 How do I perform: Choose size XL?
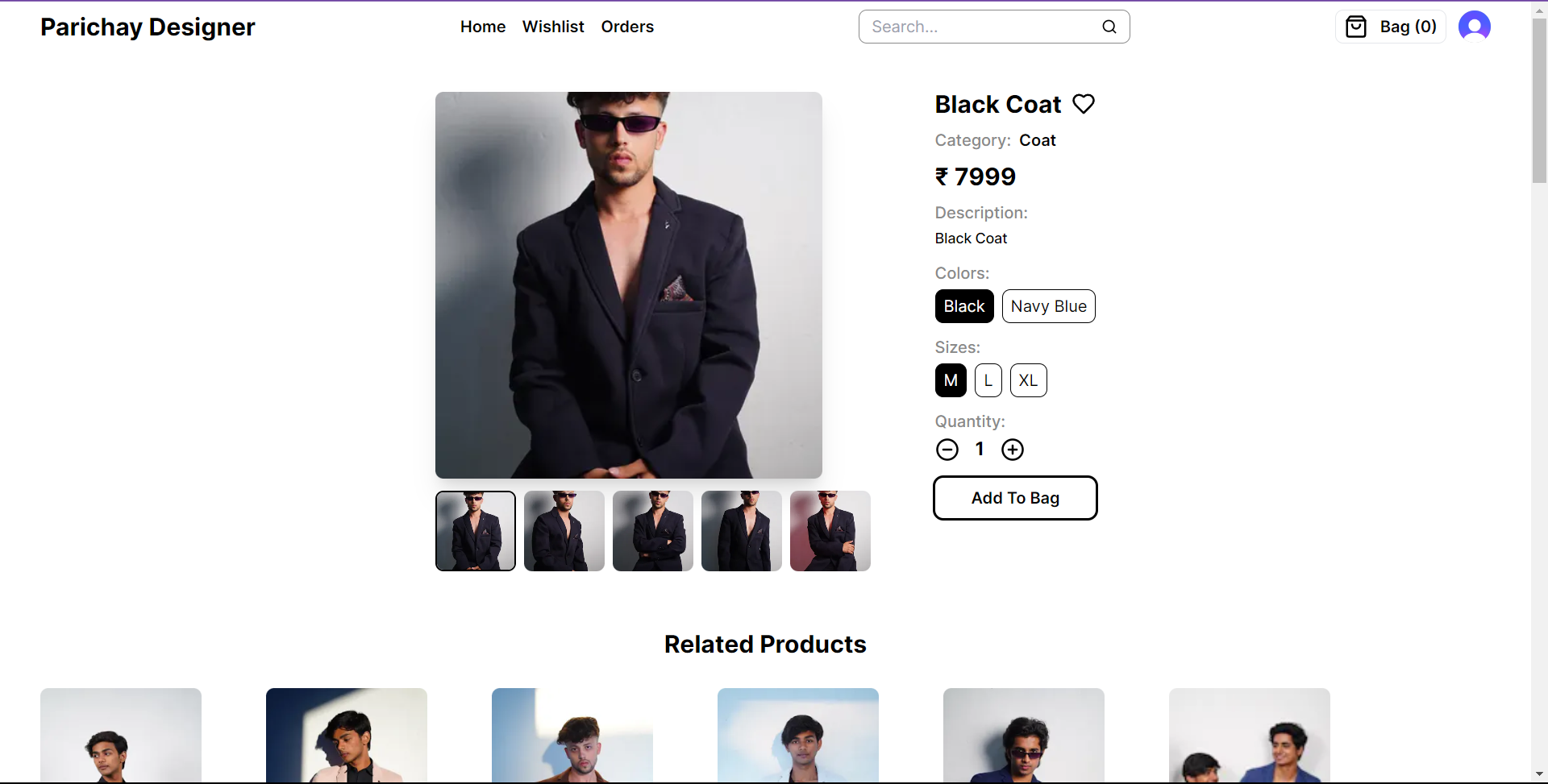coord(1028,380)
